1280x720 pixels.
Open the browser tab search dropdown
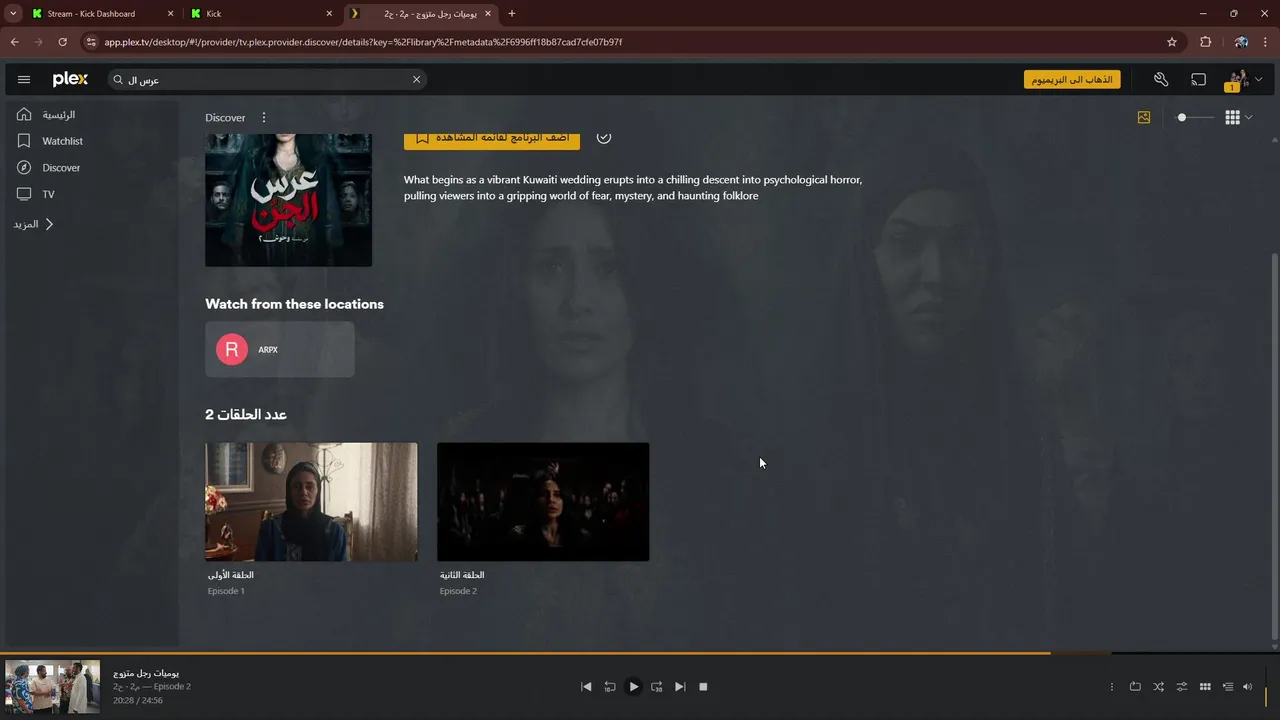pyautogui.click(x=13, y=14)
